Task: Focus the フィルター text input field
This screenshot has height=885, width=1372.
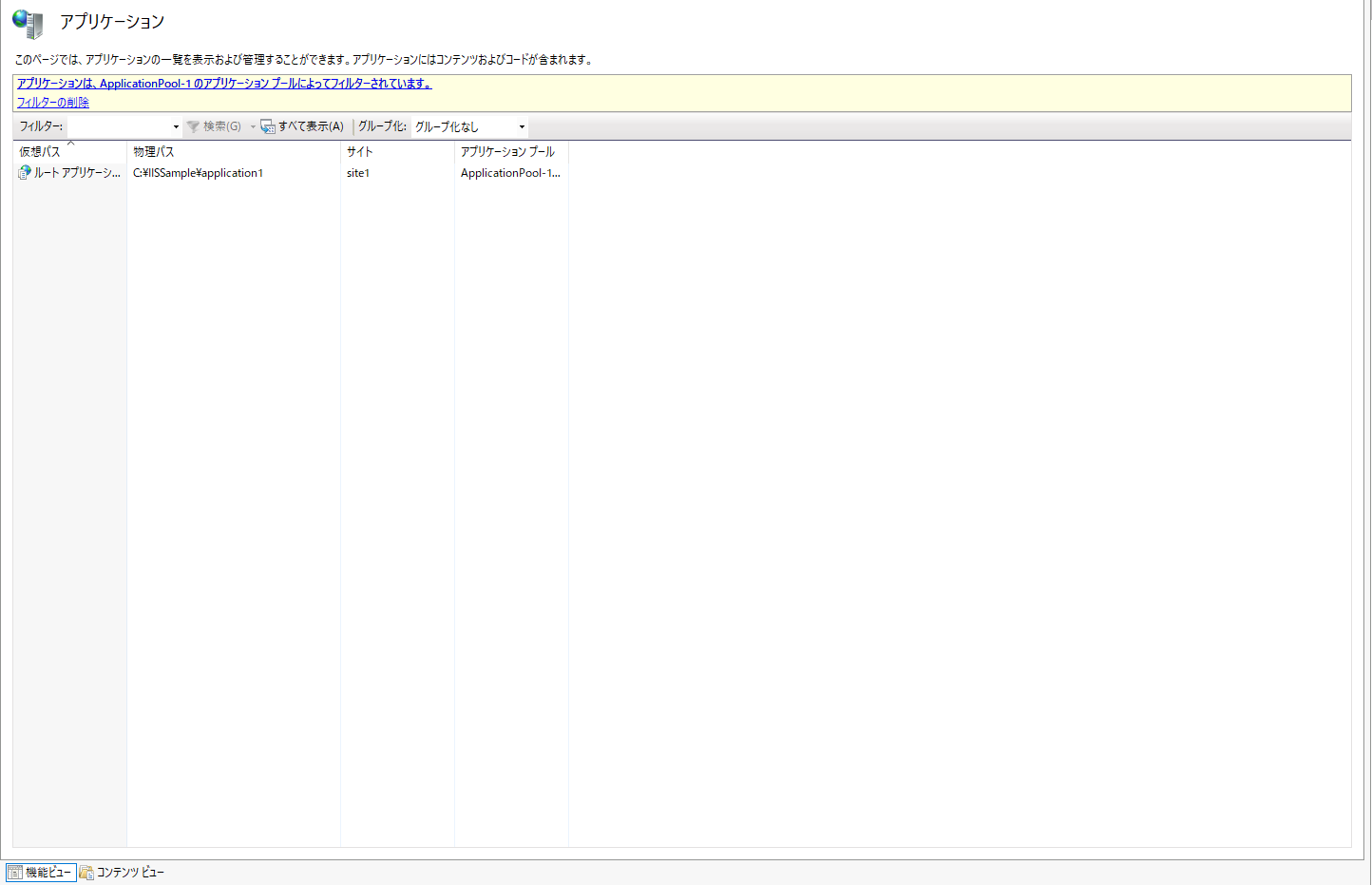Action: [119, 126]
